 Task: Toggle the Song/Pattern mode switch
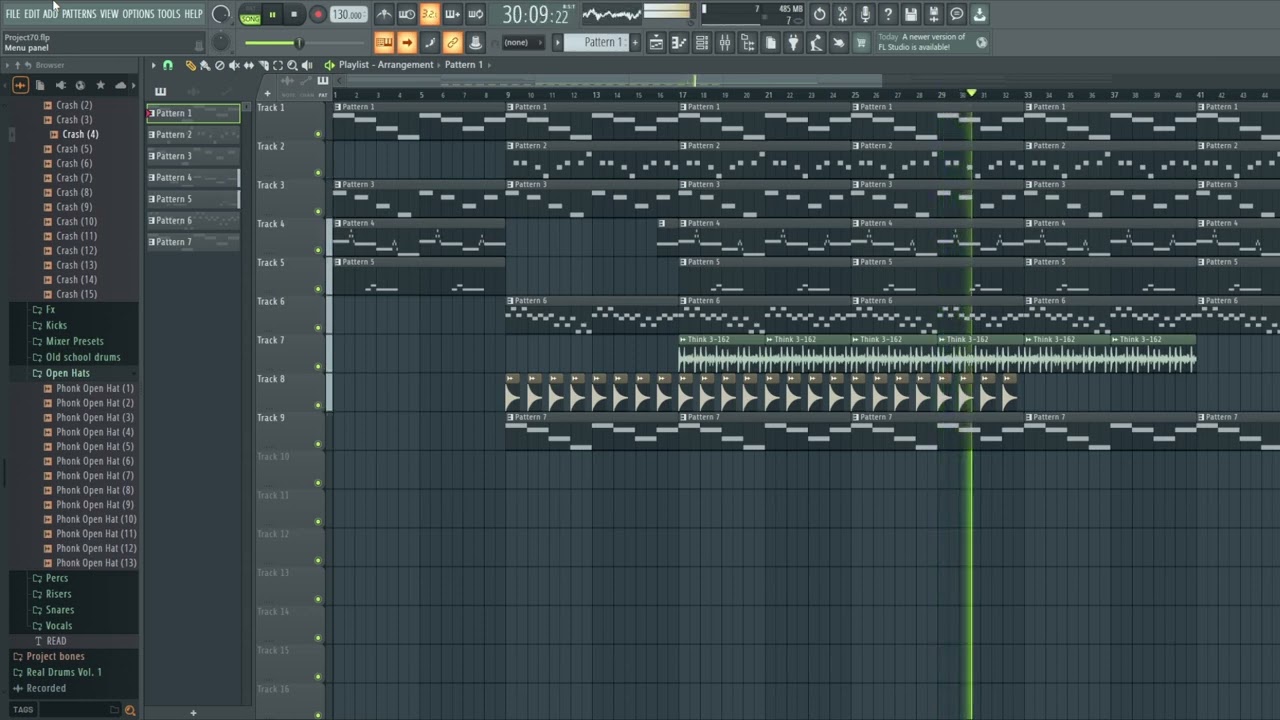click(x=250, y=15)
